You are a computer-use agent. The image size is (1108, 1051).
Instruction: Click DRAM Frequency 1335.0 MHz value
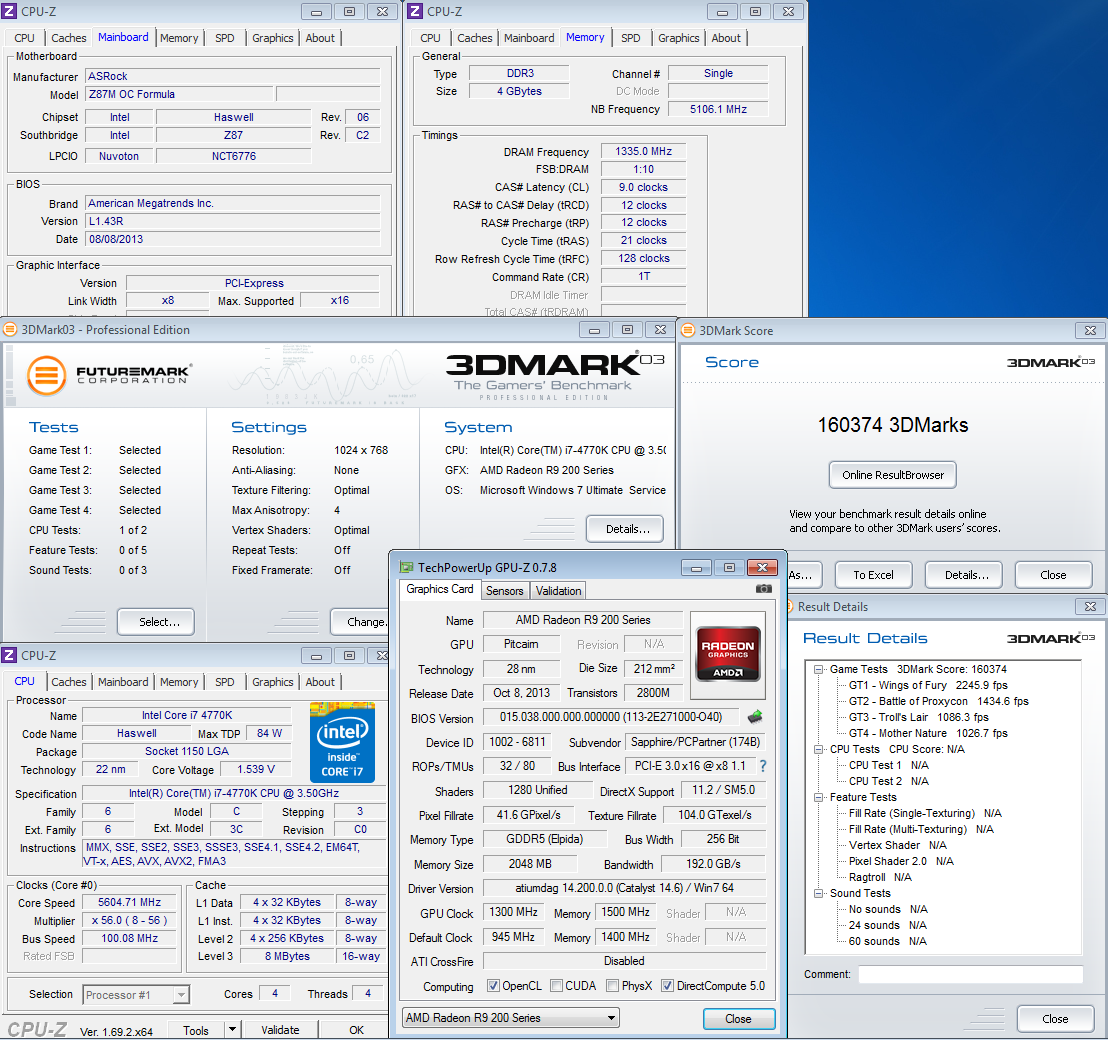643,151
